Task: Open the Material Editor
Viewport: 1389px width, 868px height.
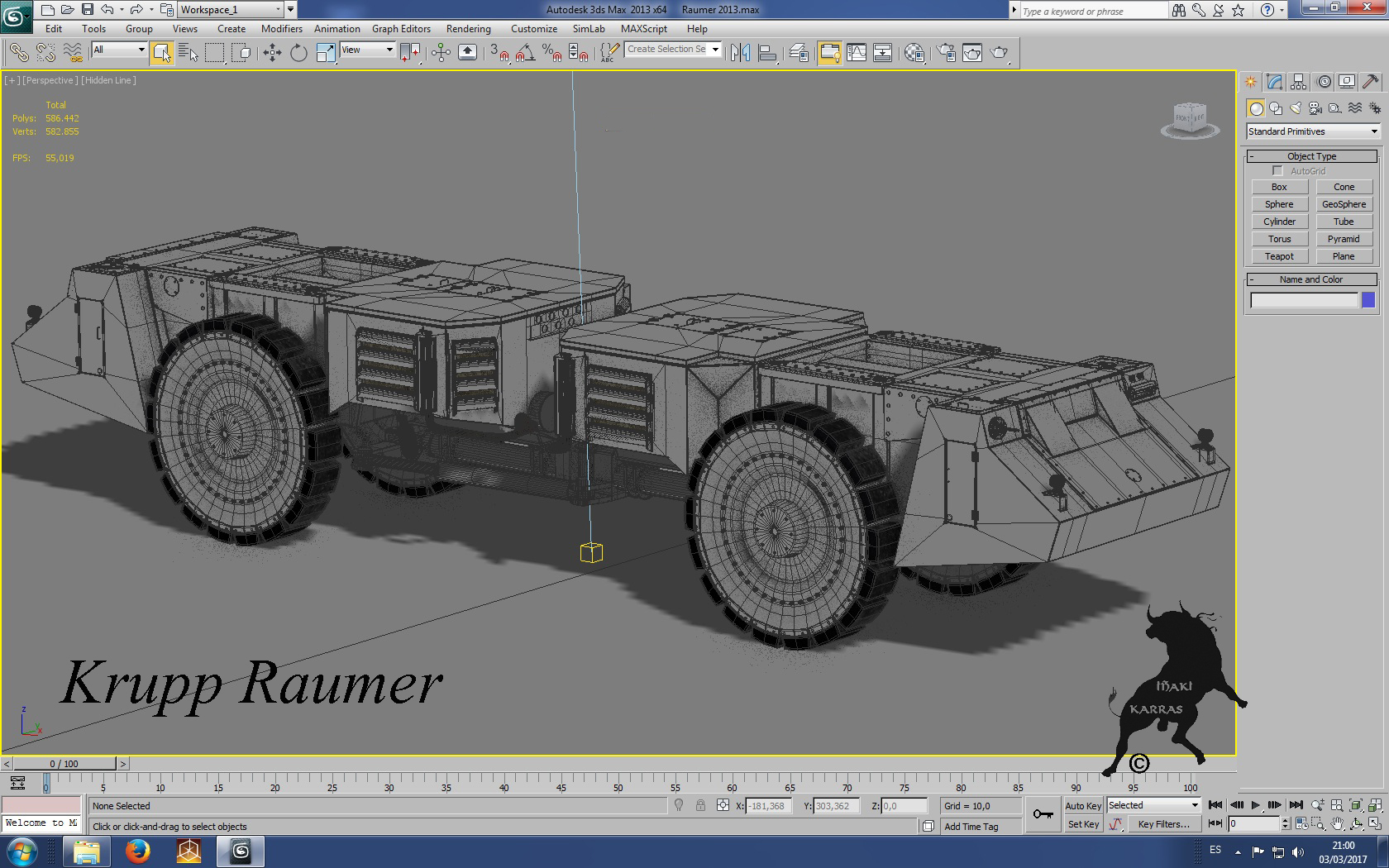Action: pyautogui.click(x=912, y=53)
